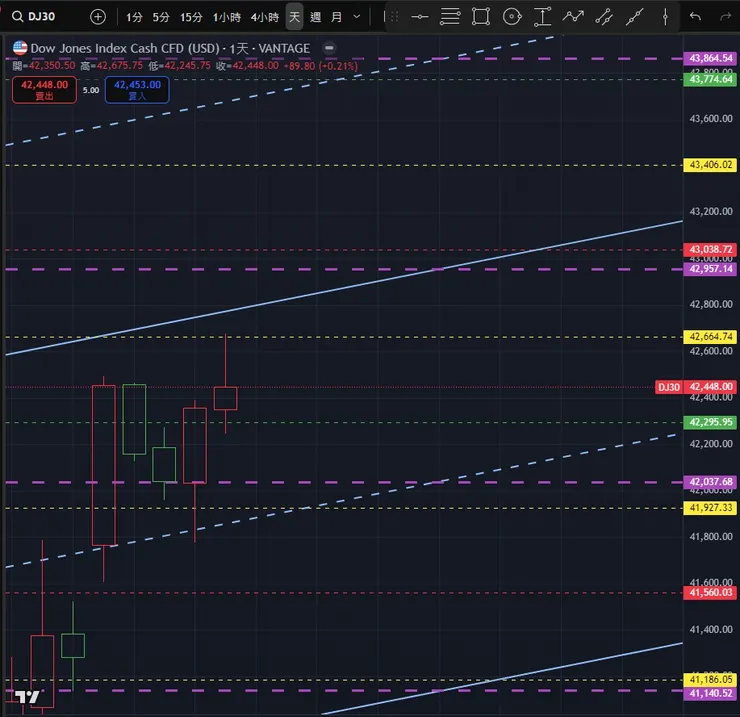Click the 42,448.00 current price label
The image size is (740, 717).
point(710,388)
